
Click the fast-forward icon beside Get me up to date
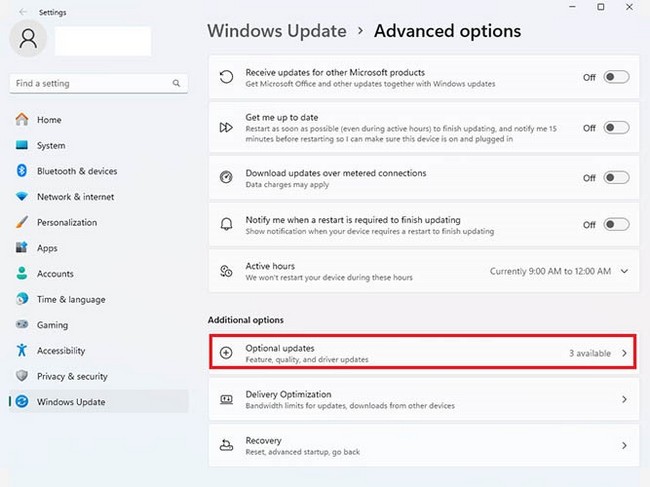tap(226, 128)
